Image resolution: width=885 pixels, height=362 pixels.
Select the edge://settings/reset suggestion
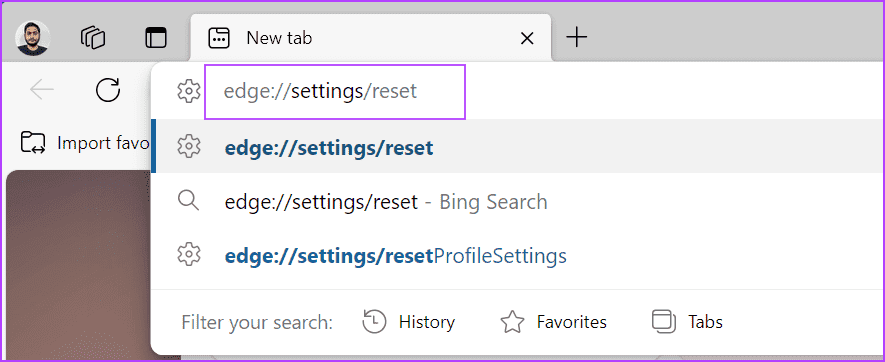519,147
